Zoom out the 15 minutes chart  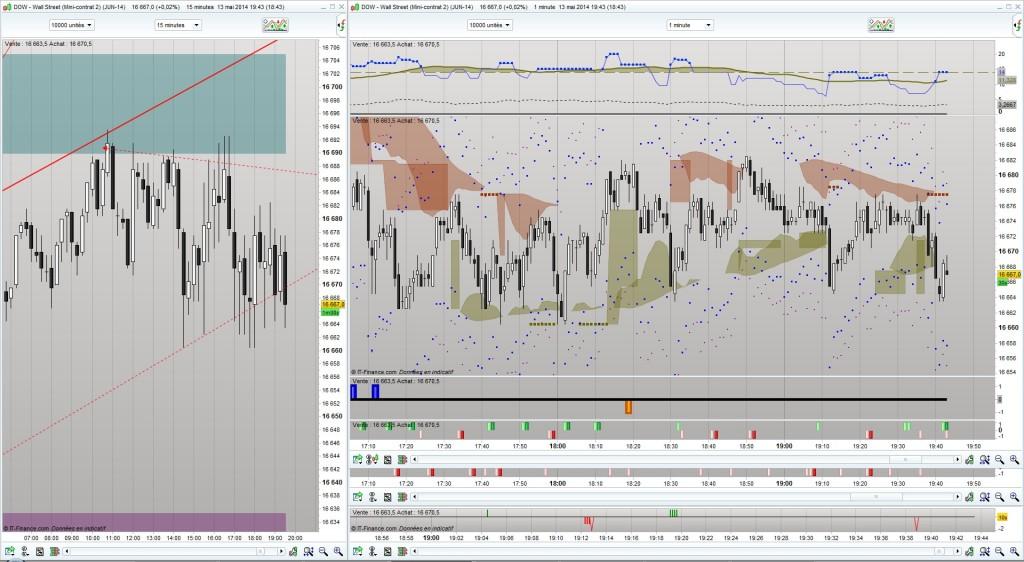323,552
